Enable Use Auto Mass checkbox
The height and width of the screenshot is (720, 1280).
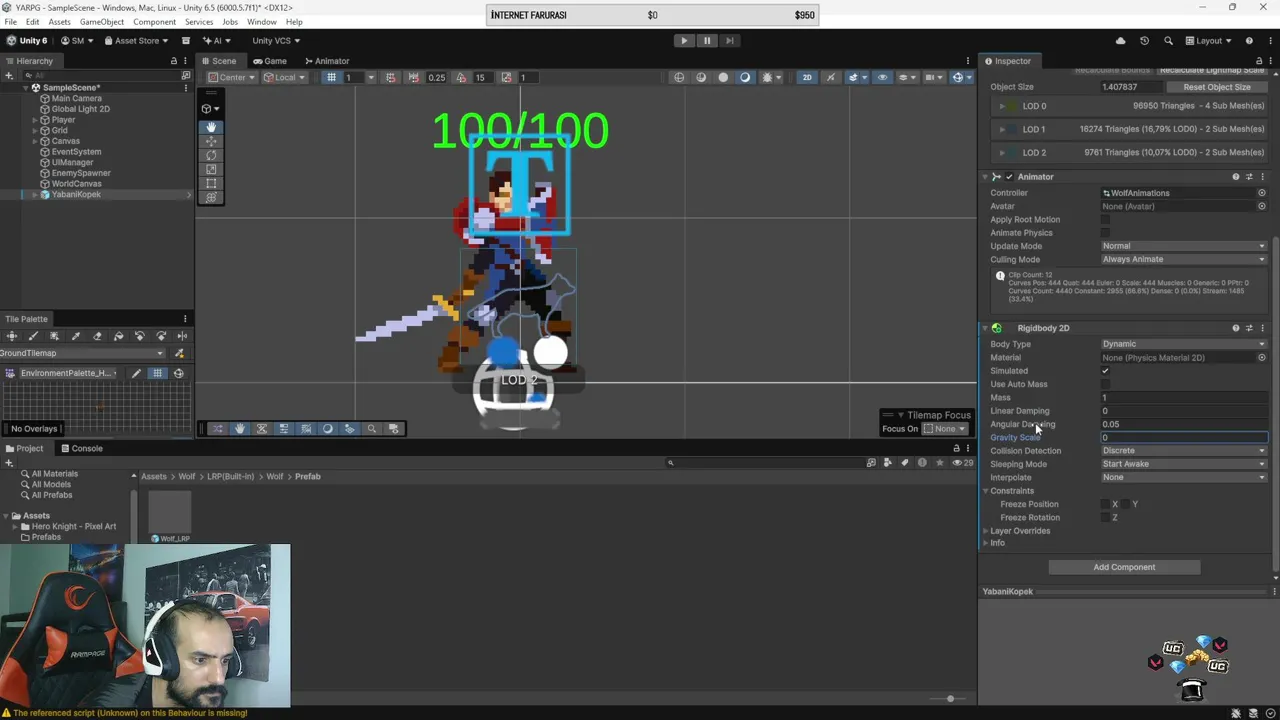point(1105,384)
